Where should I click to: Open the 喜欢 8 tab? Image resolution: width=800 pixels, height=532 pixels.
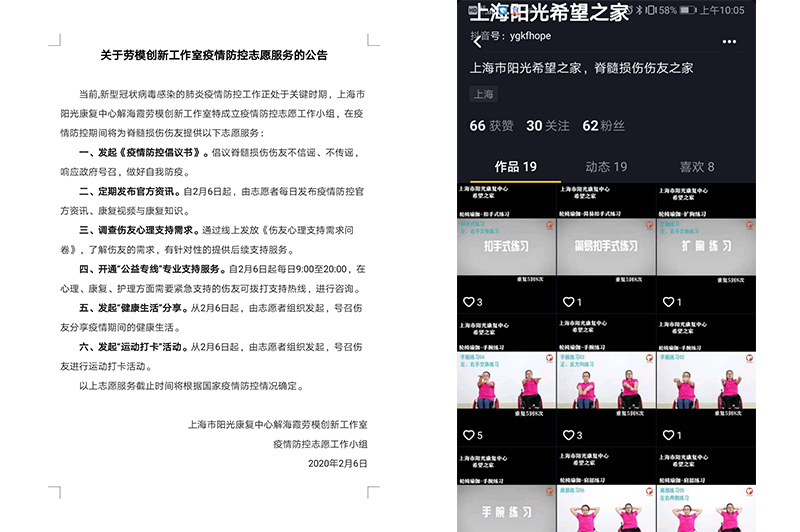click(697, 166)
